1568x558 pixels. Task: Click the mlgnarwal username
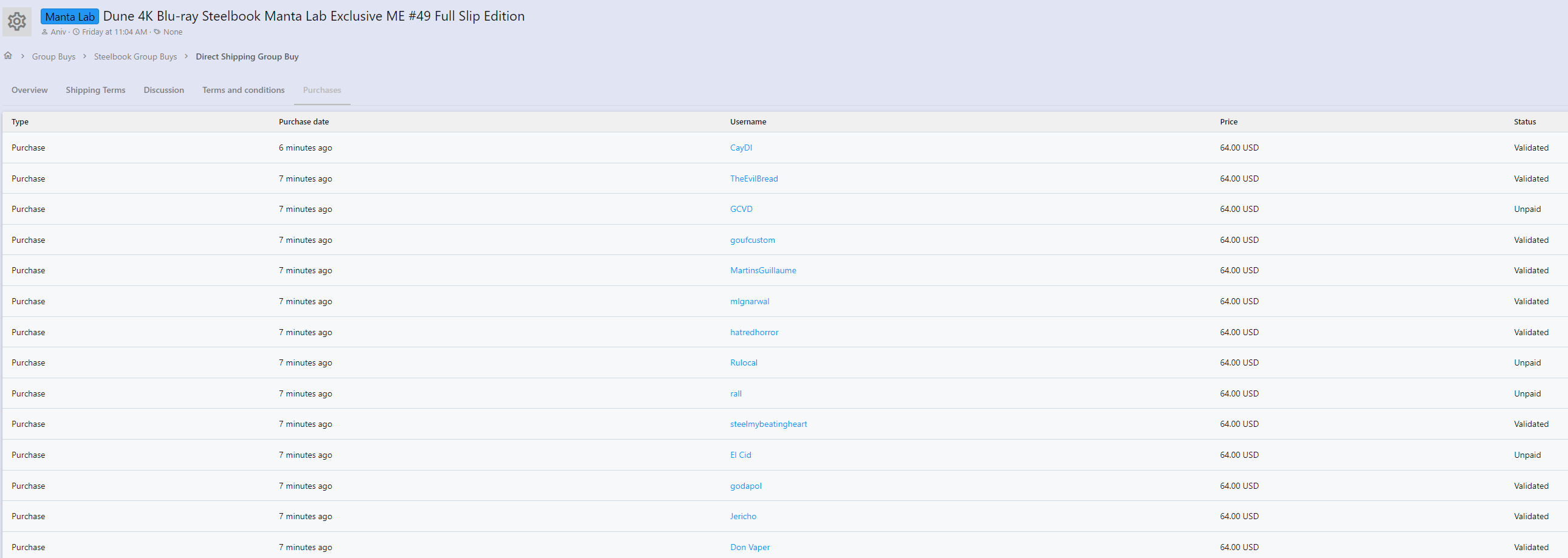point(750,302)
